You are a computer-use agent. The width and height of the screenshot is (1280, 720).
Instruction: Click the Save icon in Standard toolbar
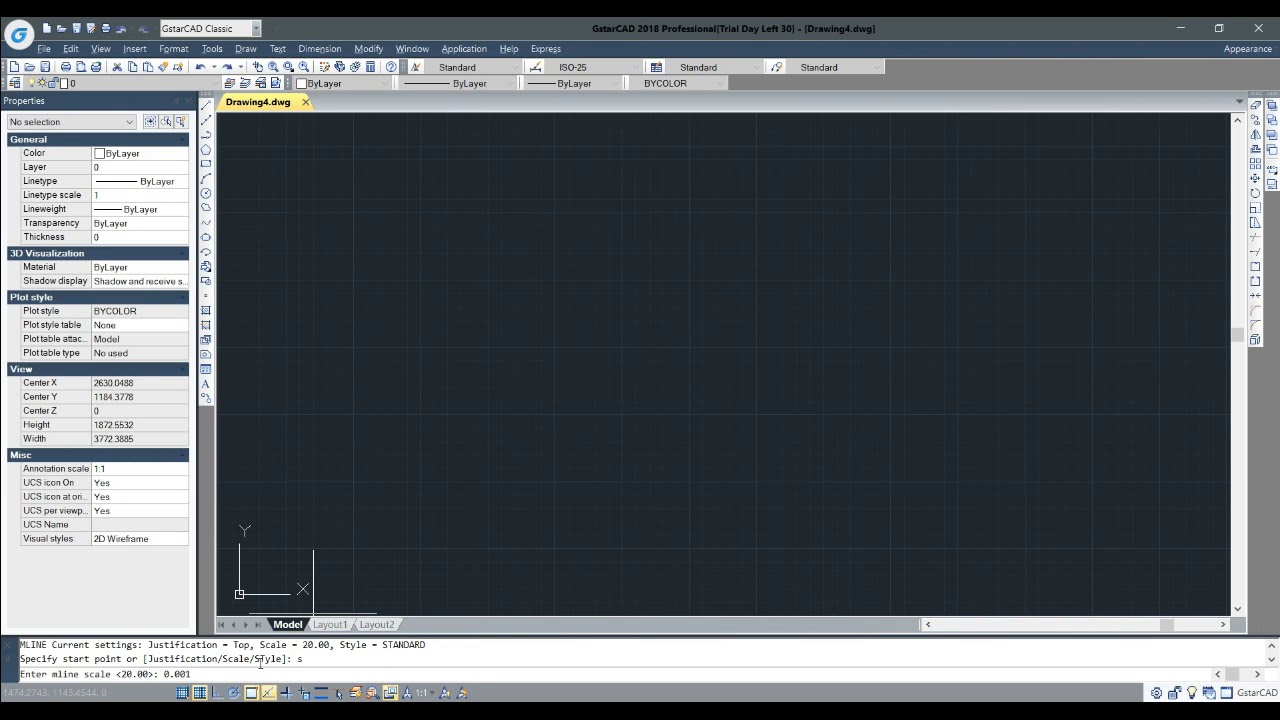coord(45,67)
